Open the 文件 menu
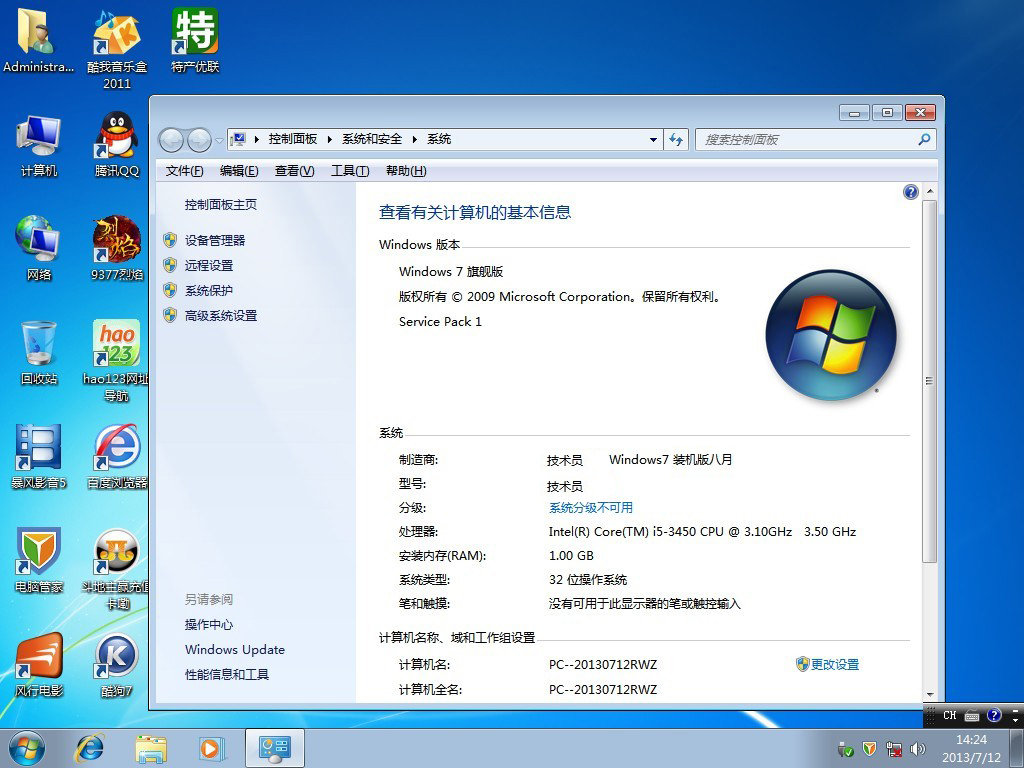 pos(184,171)
